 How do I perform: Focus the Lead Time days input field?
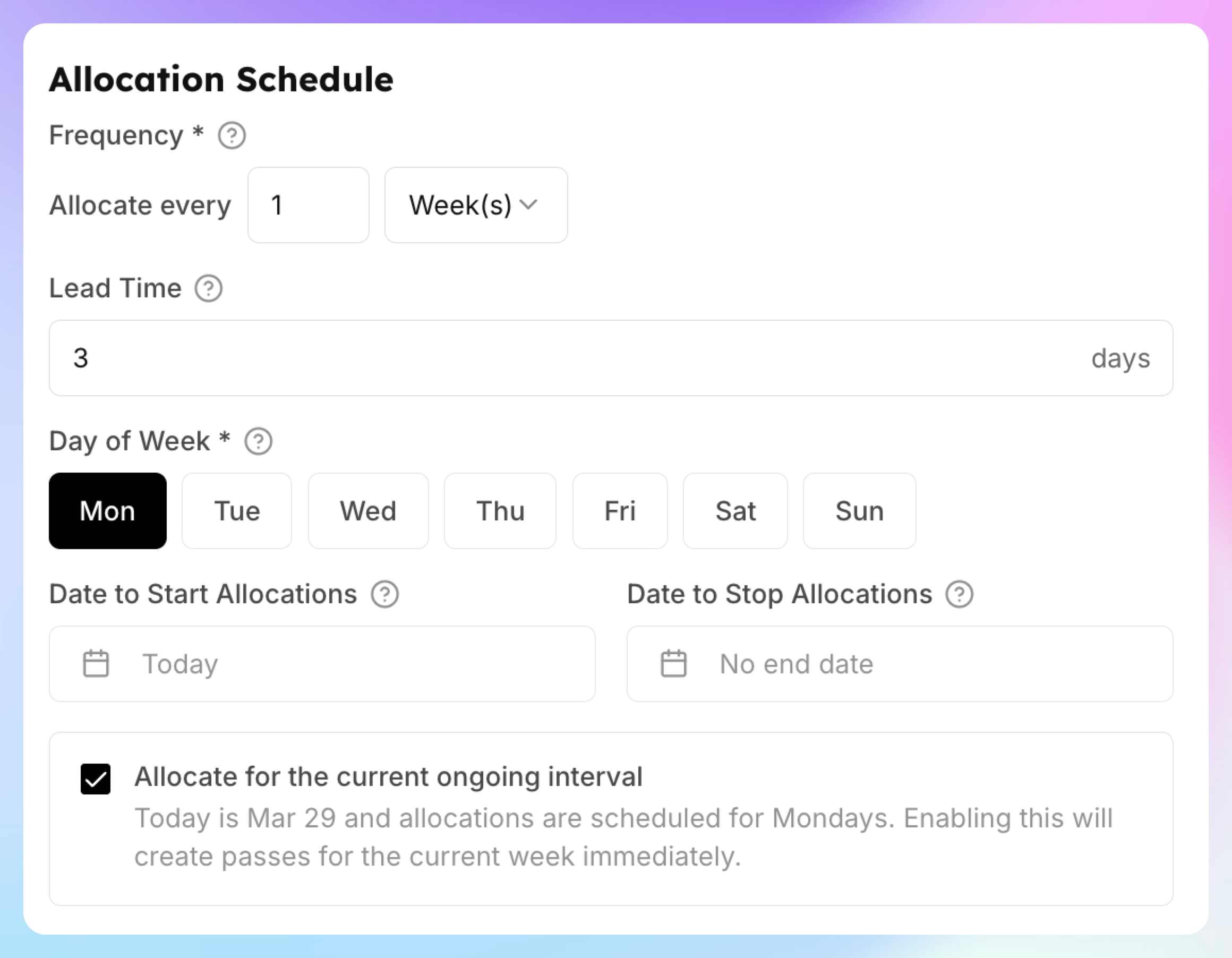[x=611, y=358]
